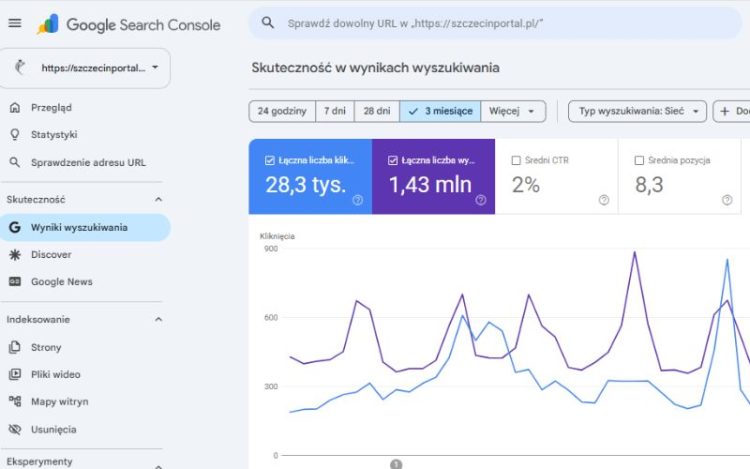Open the property selector dropdown
Screen dimensions: 750x469
point(85,68)
